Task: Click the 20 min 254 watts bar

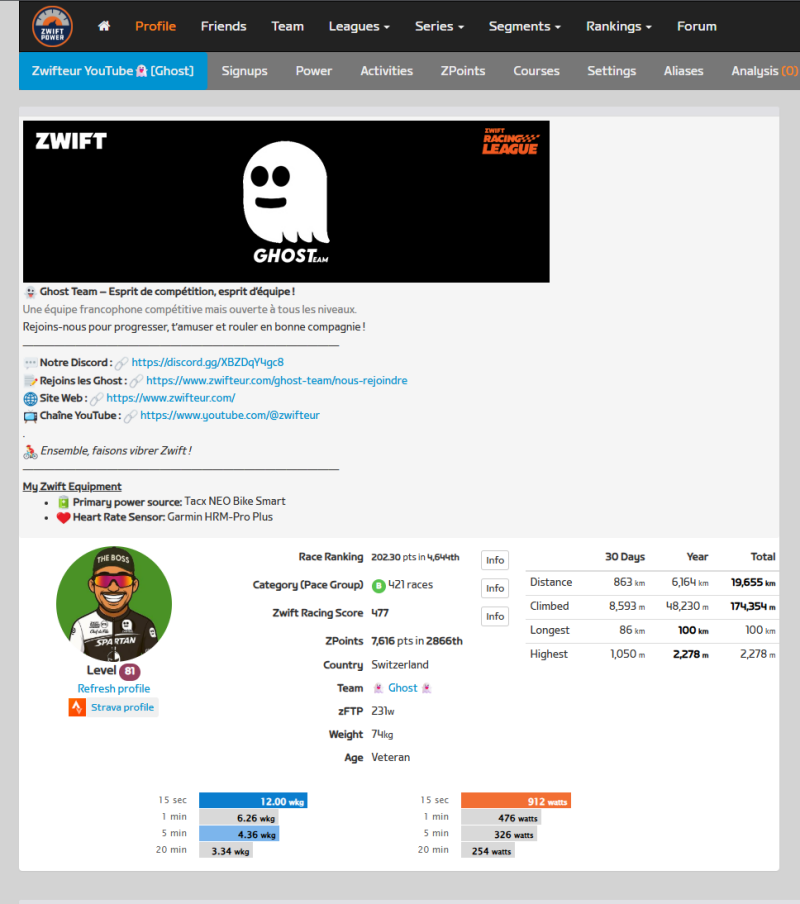Action: tap(488, 850)
